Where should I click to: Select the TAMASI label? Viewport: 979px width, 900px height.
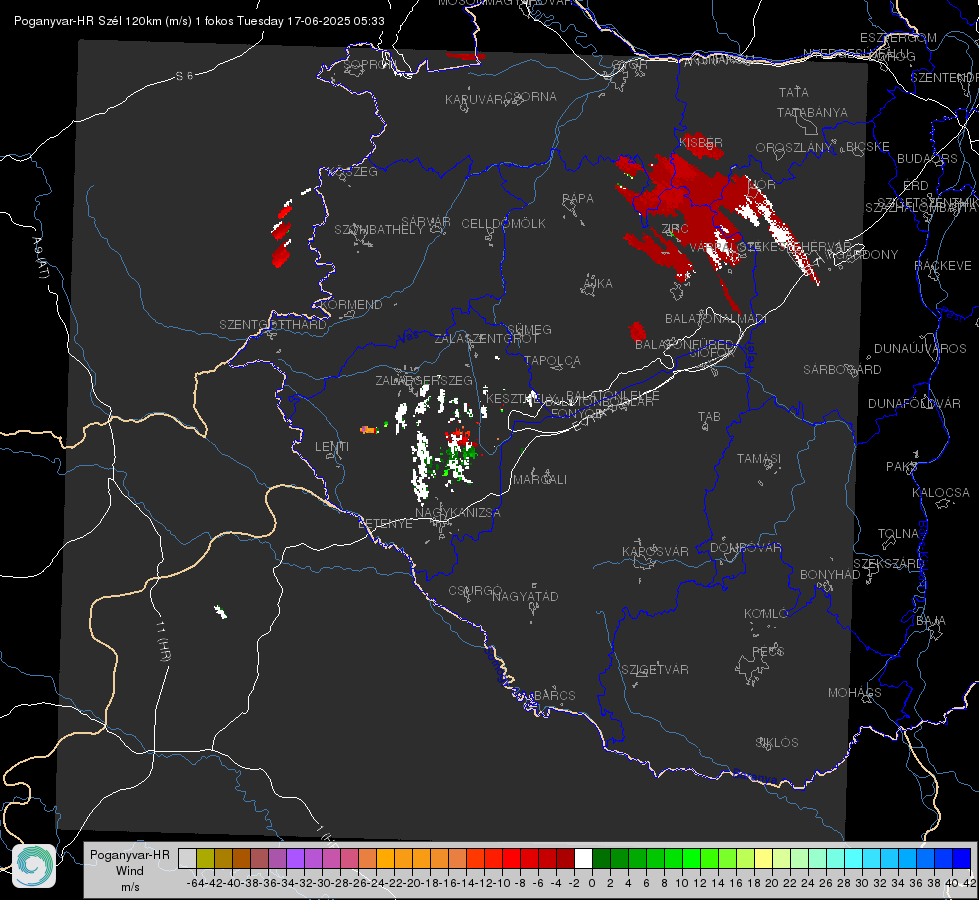(x=759, y=459)
